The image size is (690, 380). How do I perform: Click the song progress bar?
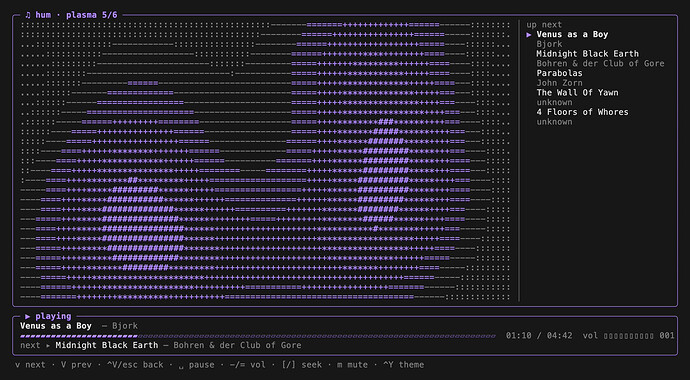[258, 336]
